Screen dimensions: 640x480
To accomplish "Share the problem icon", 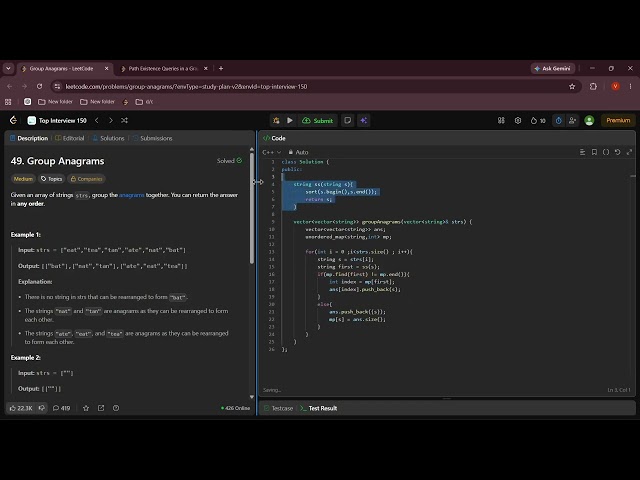I will click(101, 408).
